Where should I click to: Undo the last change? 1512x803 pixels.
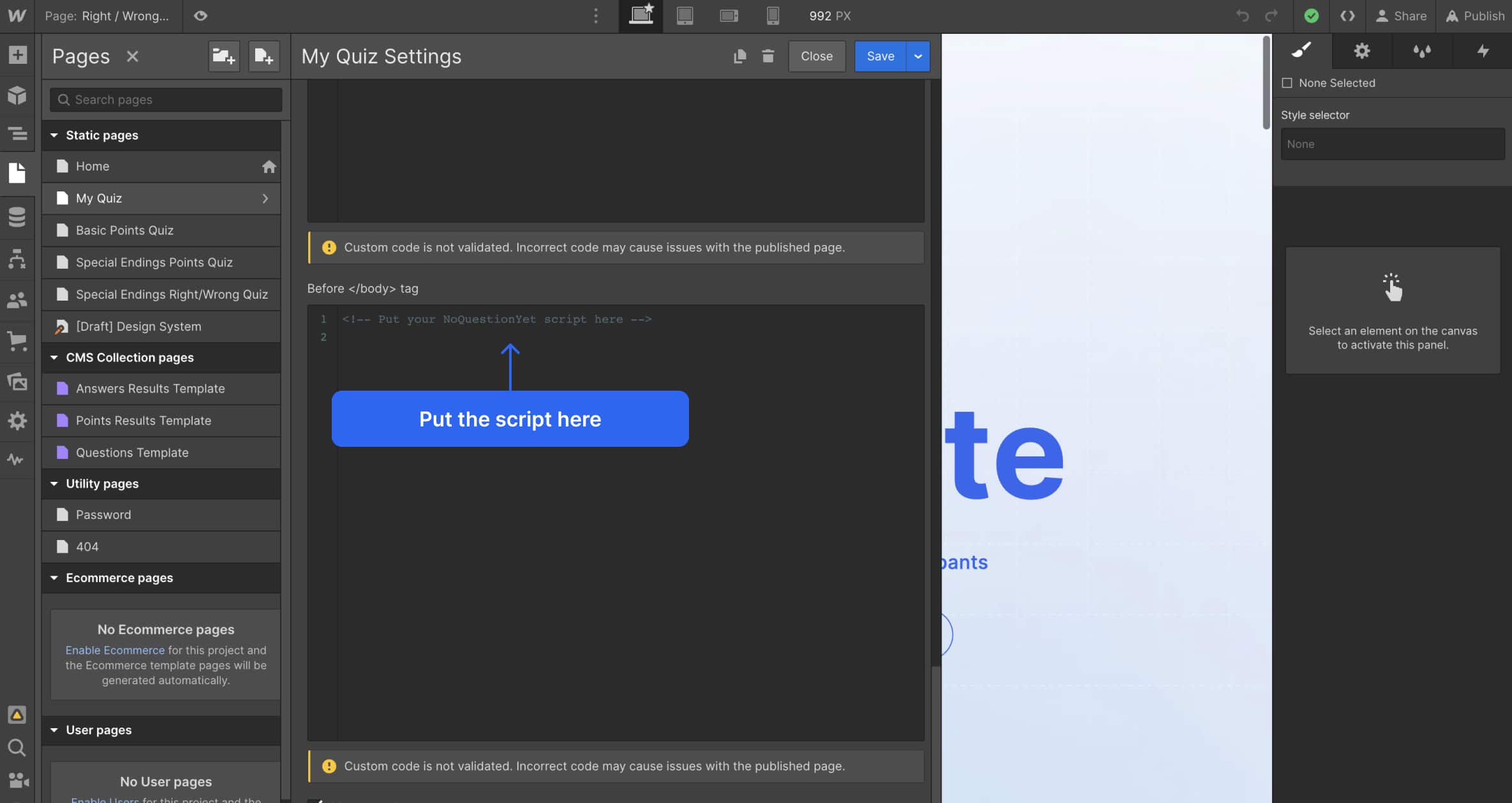coord(1242,16)
